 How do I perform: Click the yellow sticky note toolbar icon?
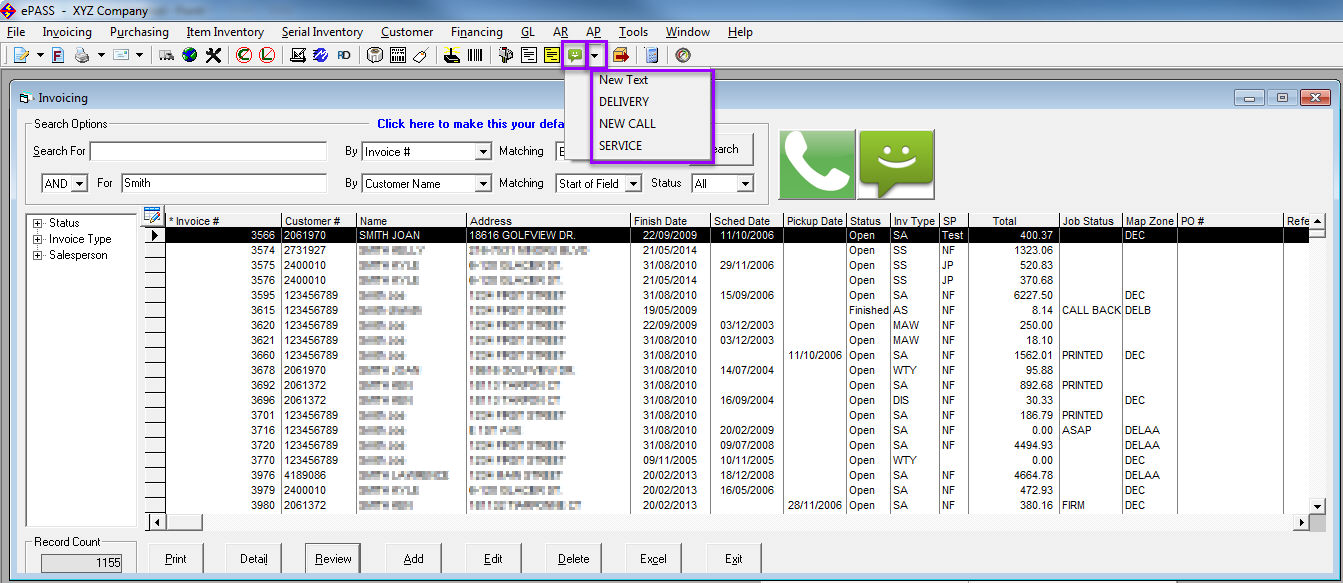pos(552,55)
